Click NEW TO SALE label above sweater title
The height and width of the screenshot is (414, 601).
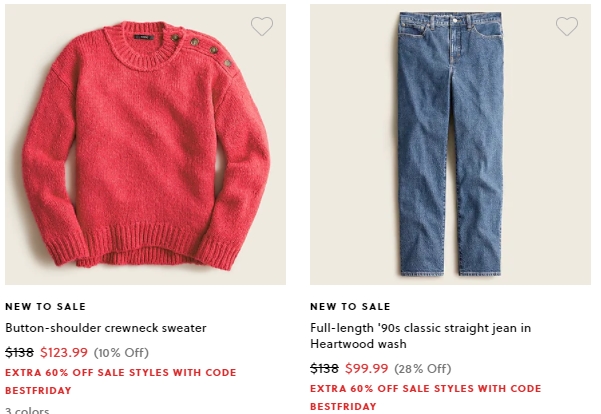46,307
